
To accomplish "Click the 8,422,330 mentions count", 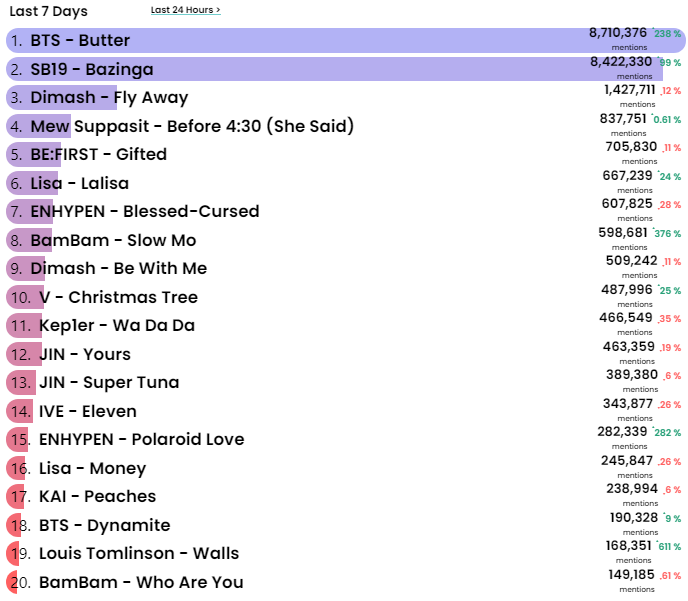I will pyautogui.click(x=621, y=61).
